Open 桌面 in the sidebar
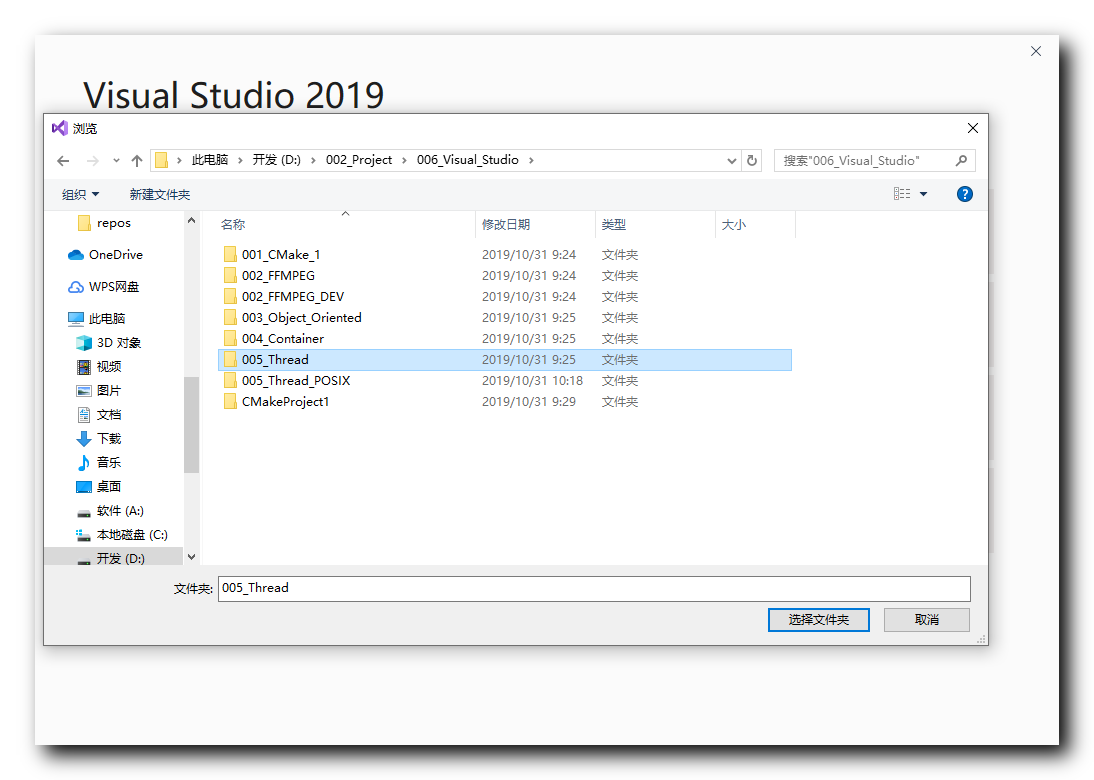This screenshot has height=780, width=1094. (99, 487)
